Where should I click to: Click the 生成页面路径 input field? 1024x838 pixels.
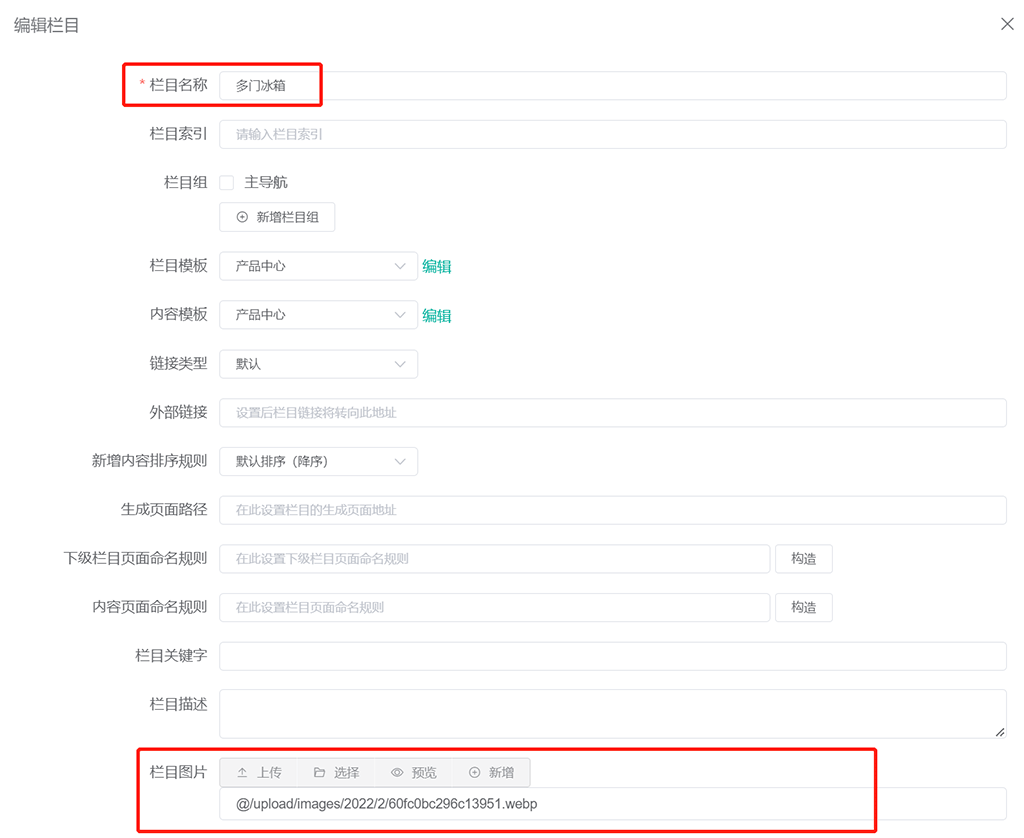(612, 510)
